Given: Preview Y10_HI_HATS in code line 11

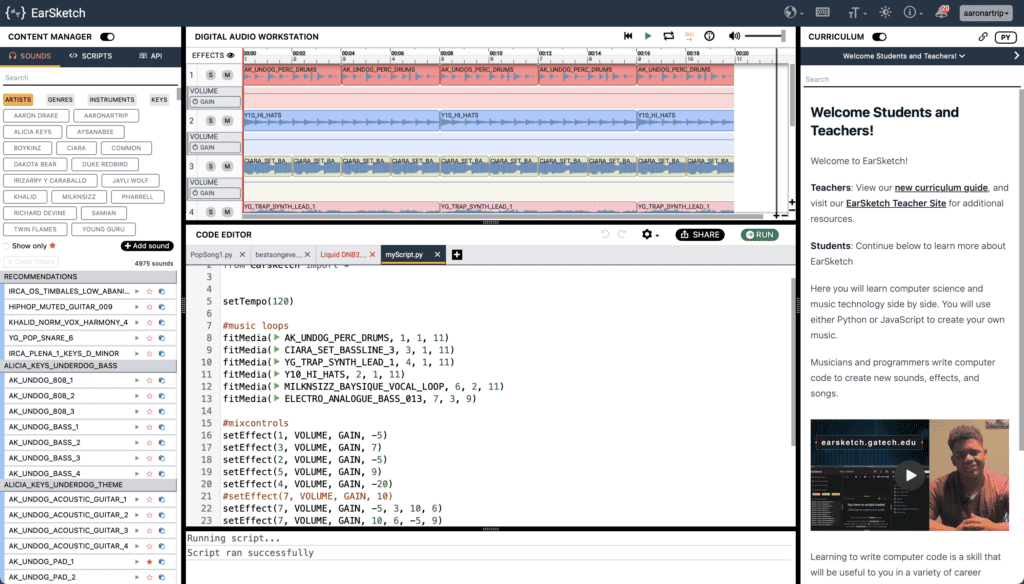Looking at the screenshot, I should click(x=277, y=374).
